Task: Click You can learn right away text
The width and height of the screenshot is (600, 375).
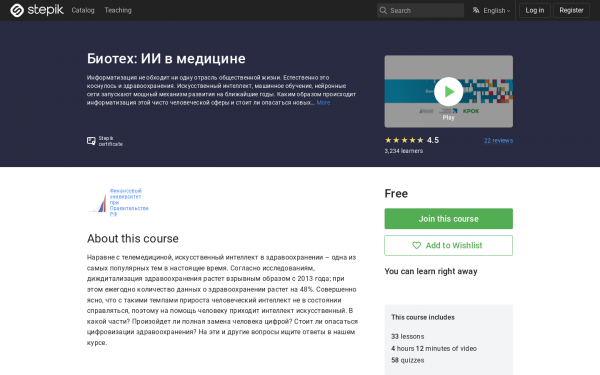Action: 431,271
